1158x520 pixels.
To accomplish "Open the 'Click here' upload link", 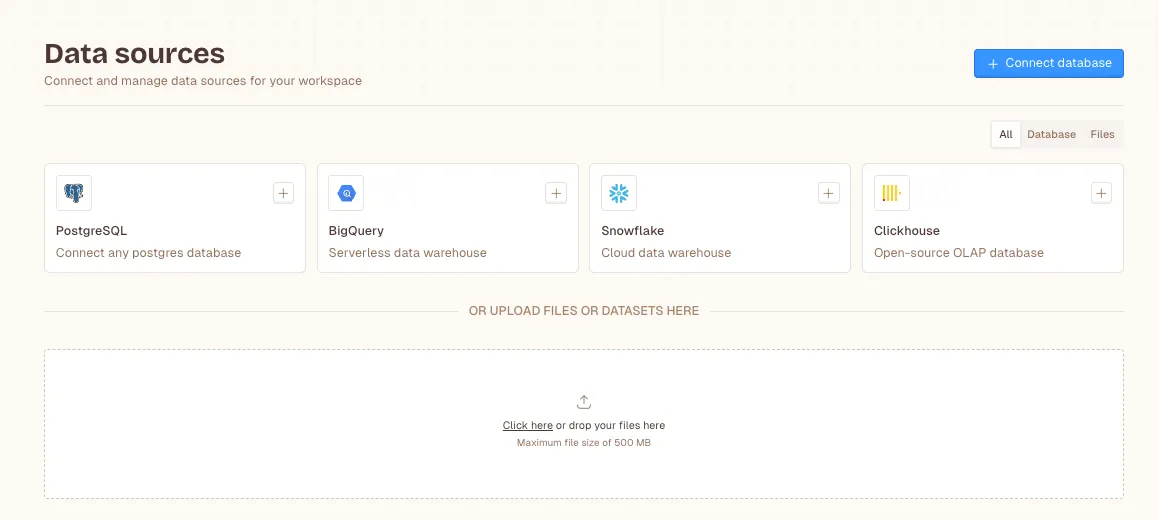I will [528, 425].
